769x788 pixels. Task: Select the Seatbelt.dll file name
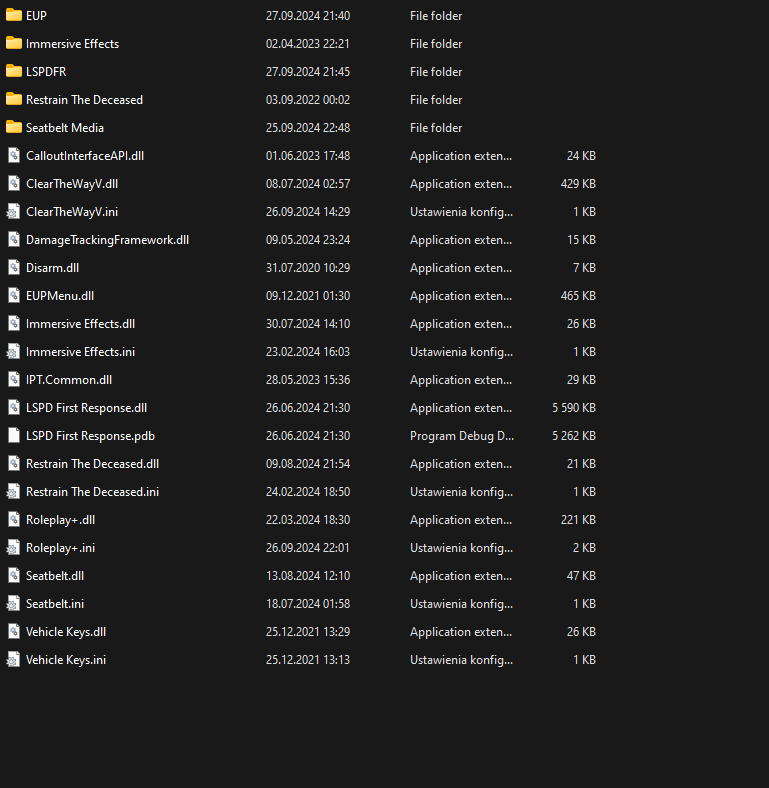click(55, 576)
